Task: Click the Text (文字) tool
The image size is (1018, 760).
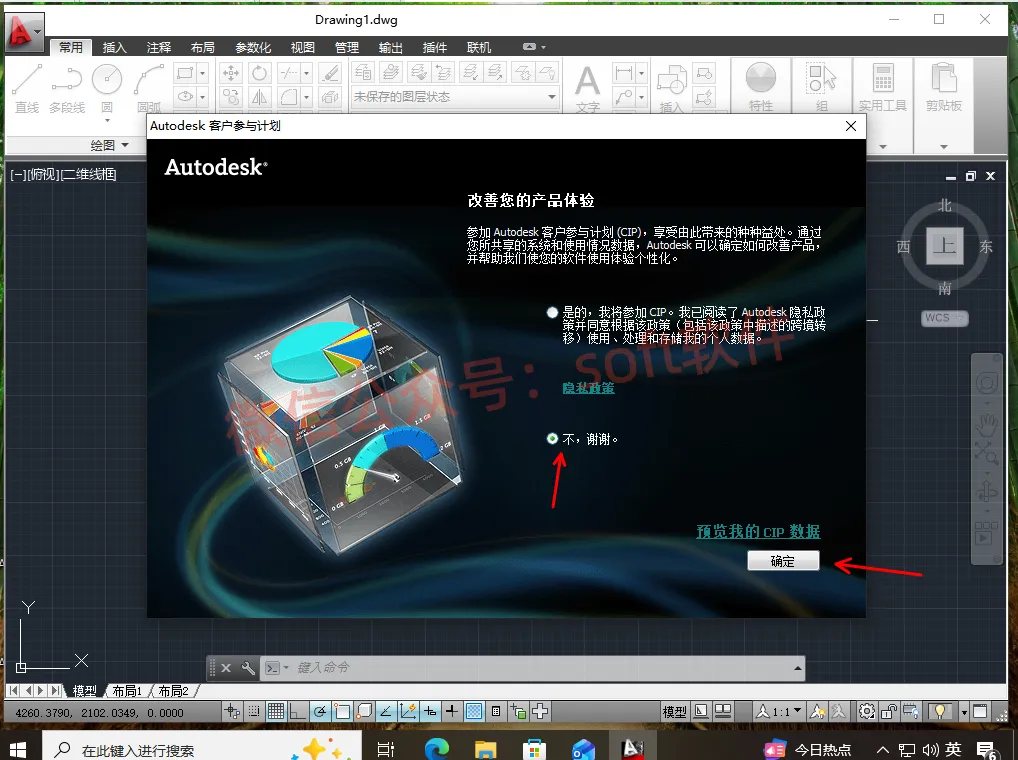Action: pos(588,88)
